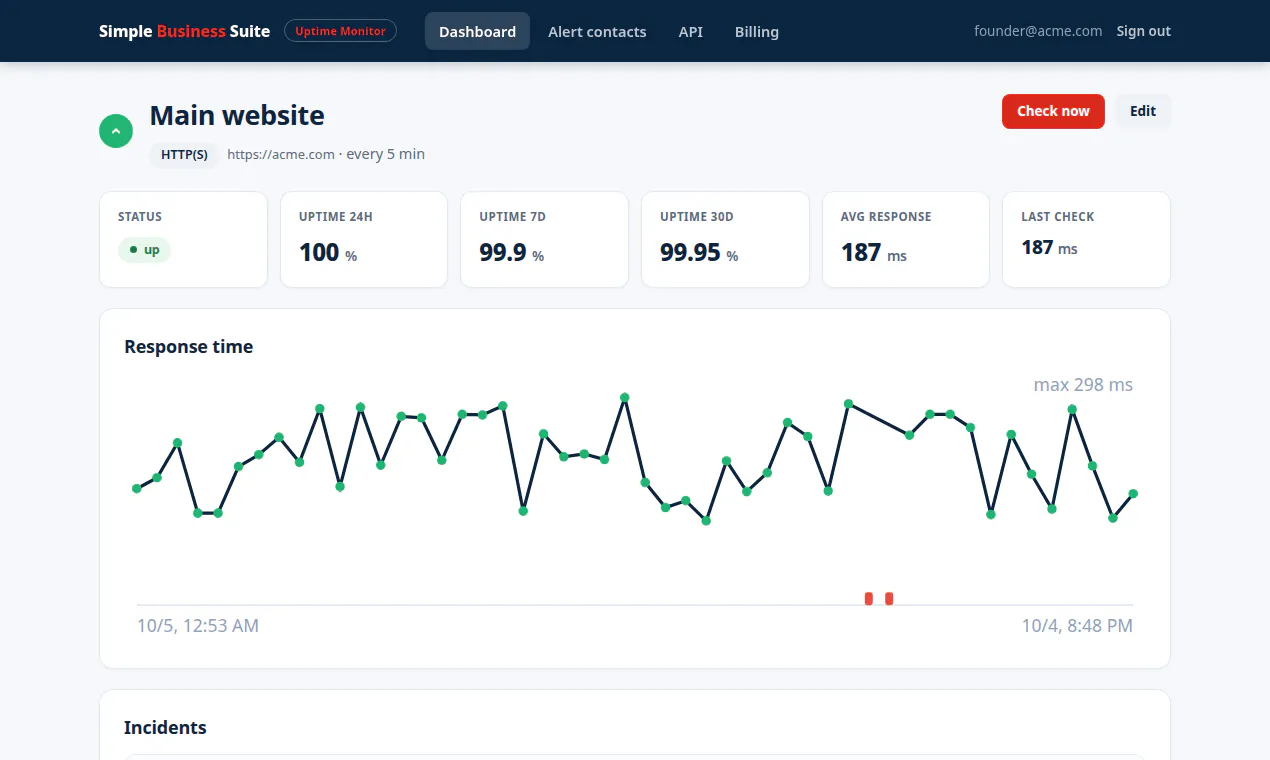Click the left red downtime marker
This screenshot has height=760, width=1270.
[869, 598]
